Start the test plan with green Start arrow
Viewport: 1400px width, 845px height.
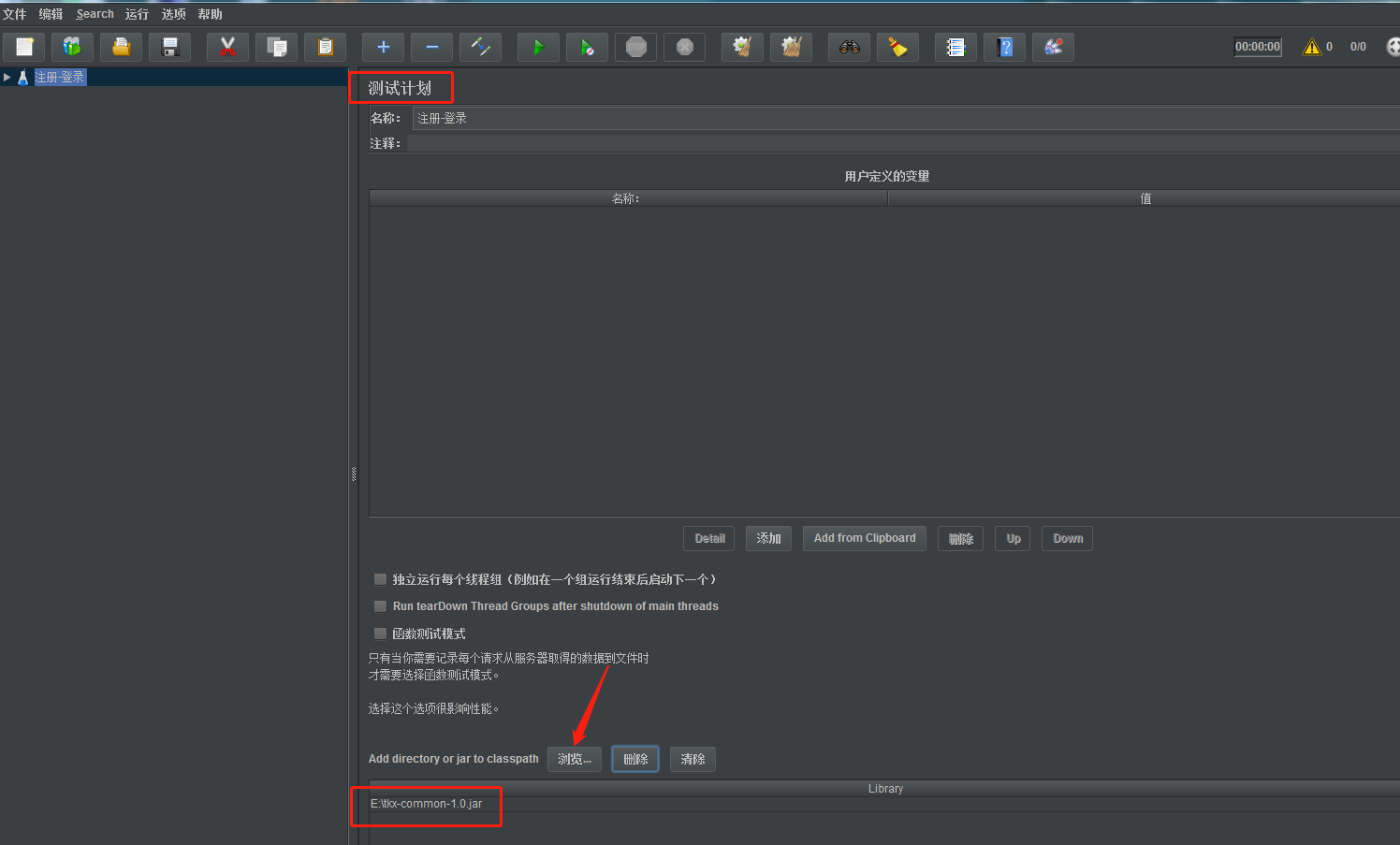[538, 47]
